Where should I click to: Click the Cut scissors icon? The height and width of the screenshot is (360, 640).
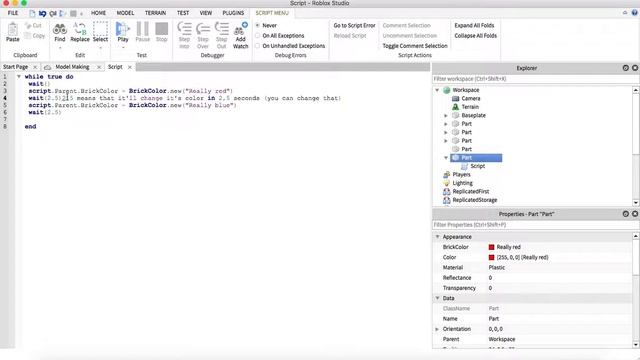pos(28,26)
